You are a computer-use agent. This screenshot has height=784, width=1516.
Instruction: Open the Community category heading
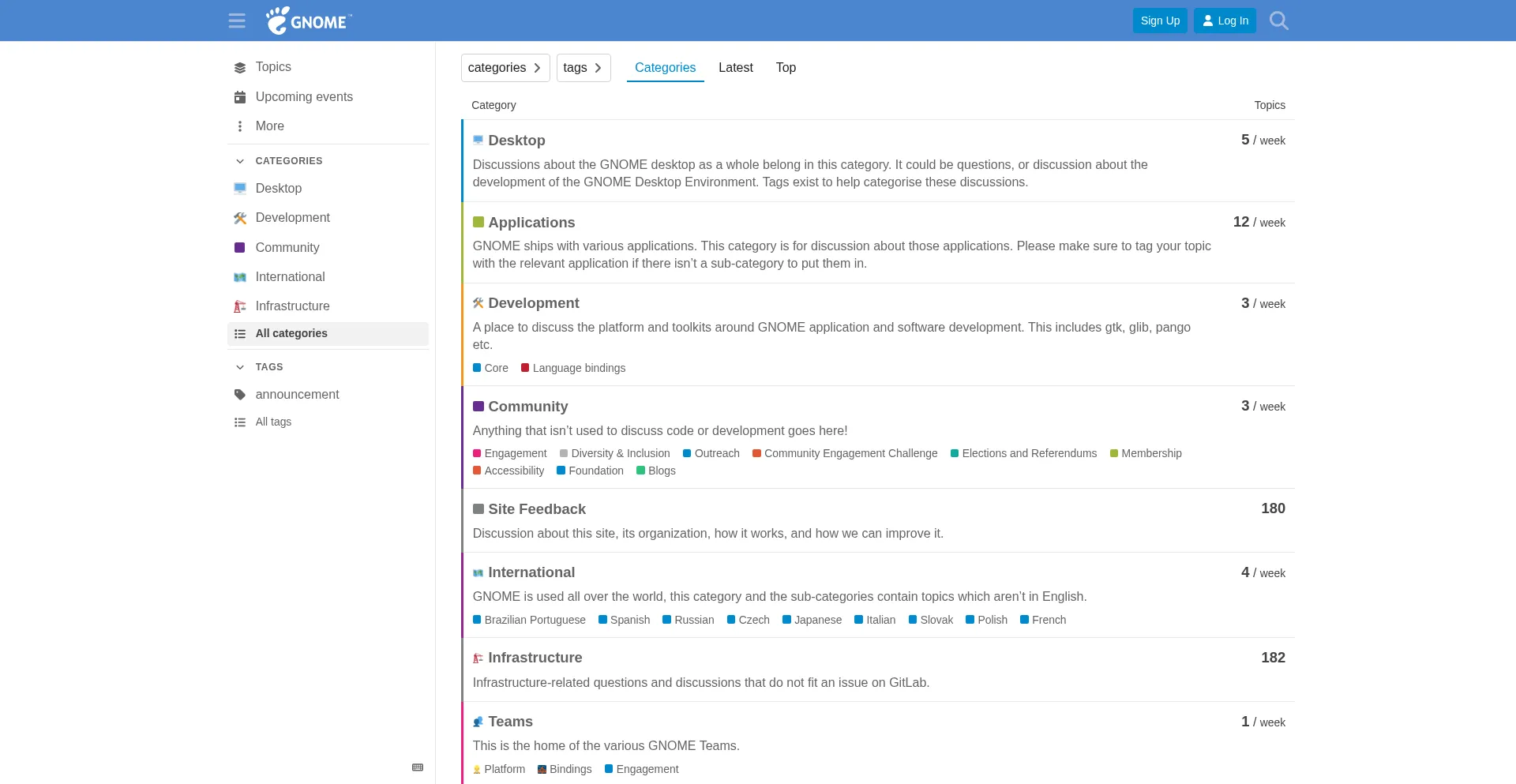[x=527, y=407]
